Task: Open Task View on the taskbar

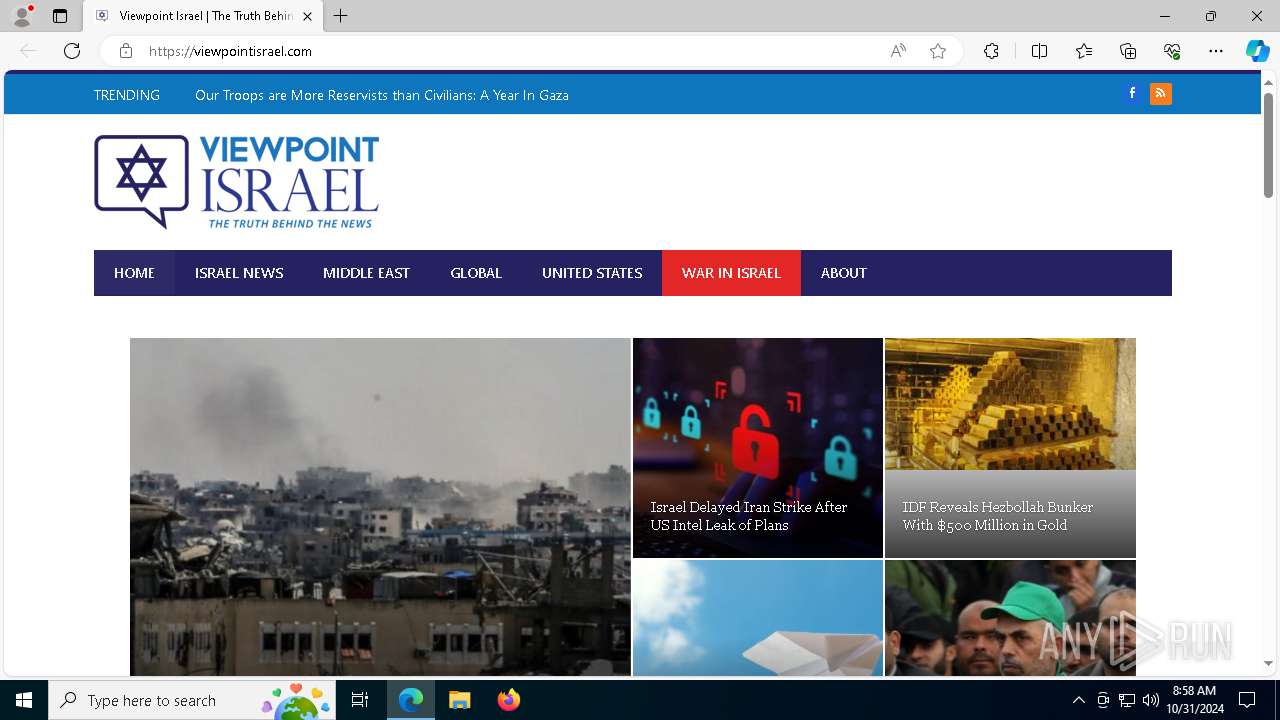Action: 360,700
